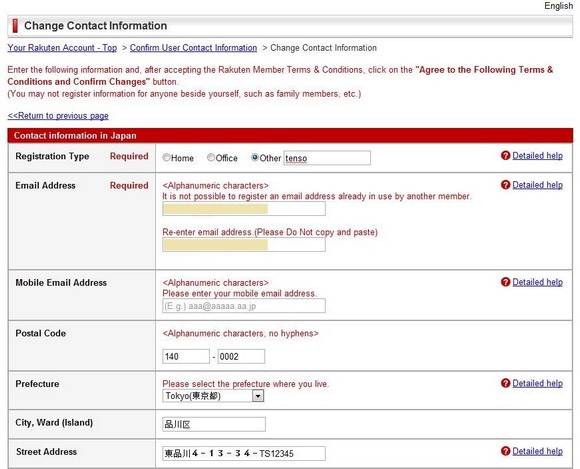
Task: Click the City, Ward field with 品川区
Action: coord(214,424)
